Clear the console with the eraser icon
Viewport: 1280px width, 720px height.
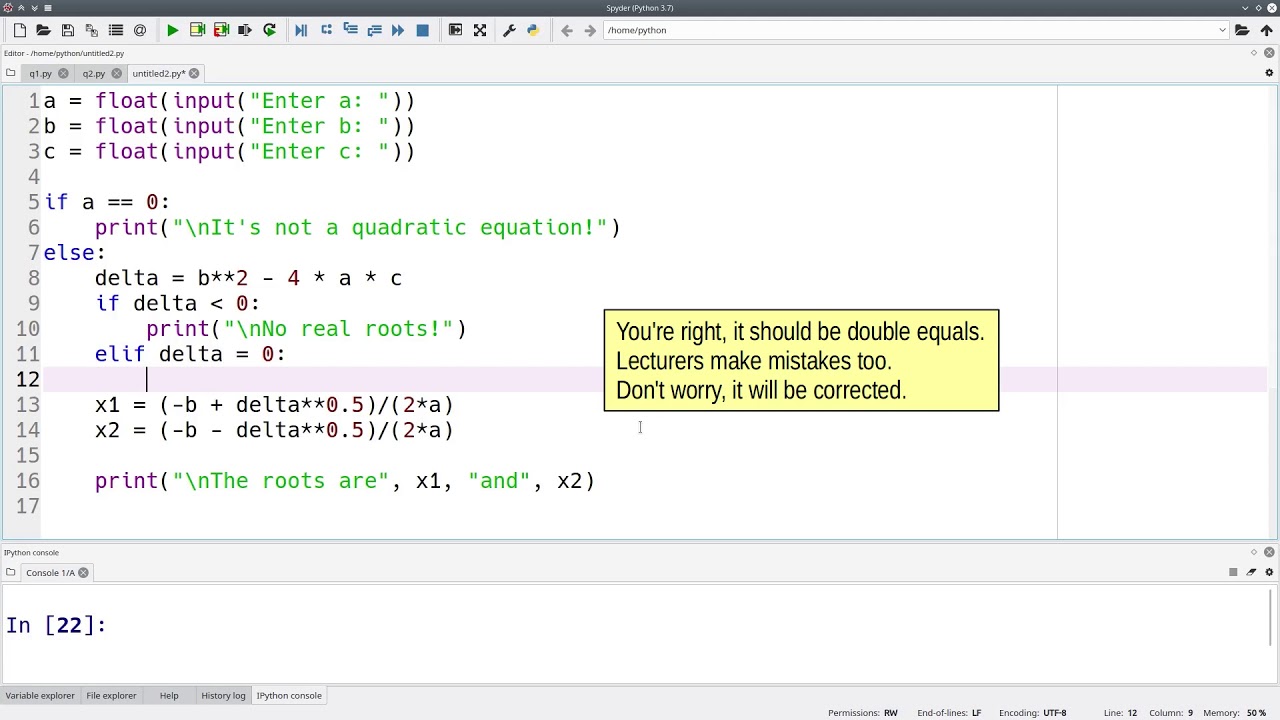pyautogui.click(x=1251, y=572)
